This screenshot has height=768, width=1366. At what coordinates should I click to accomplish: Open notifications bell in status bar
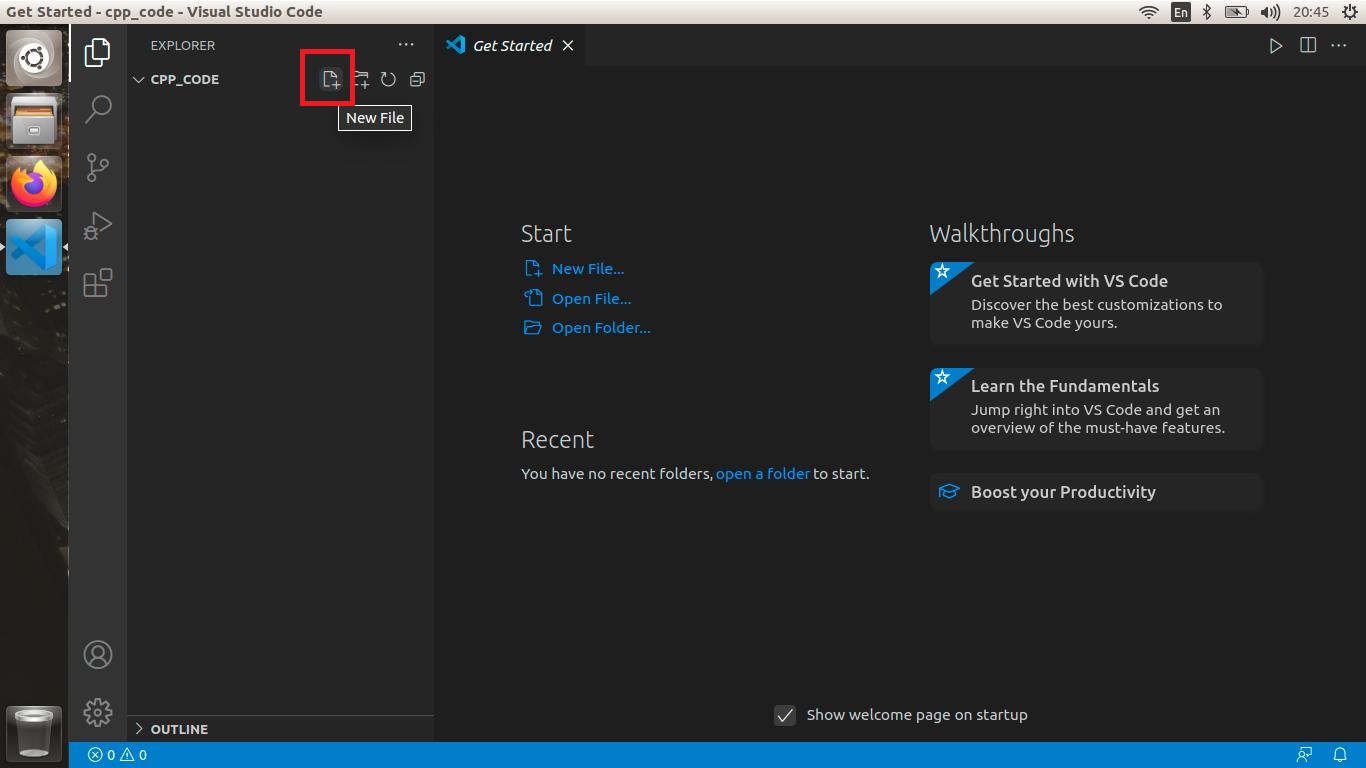[x=1340, y=755]
